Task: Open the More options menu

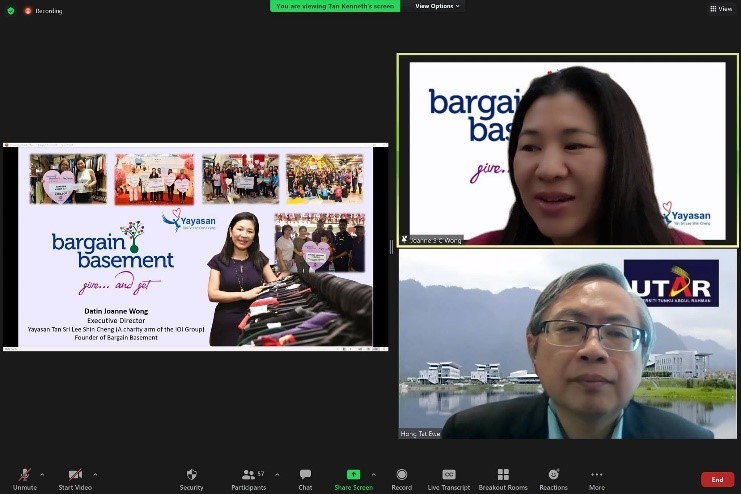Action: tap(597, 479)
